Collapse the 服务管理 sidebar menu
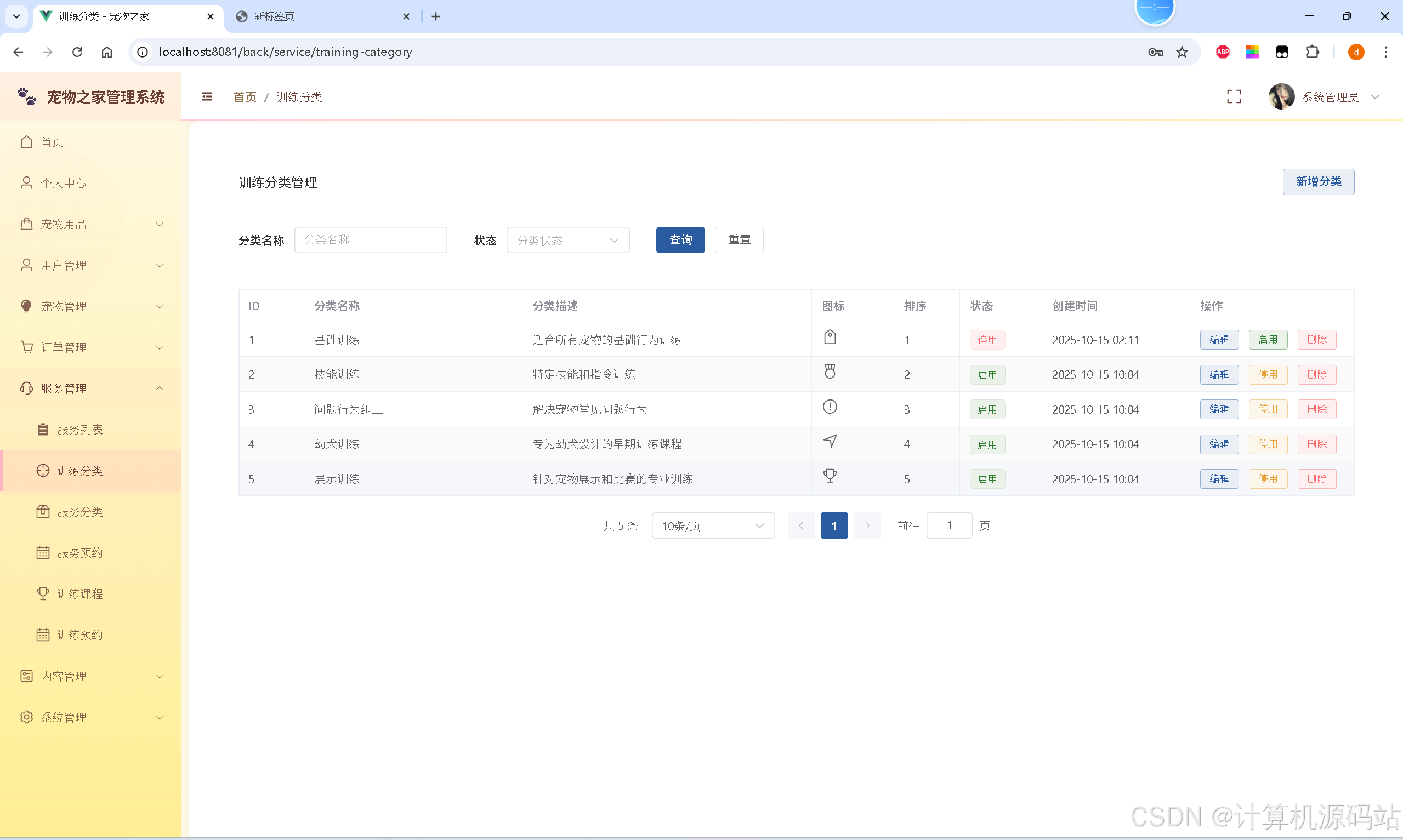Image resolution: width=1403 pixels, height=840 pixels. pos(90,388)
